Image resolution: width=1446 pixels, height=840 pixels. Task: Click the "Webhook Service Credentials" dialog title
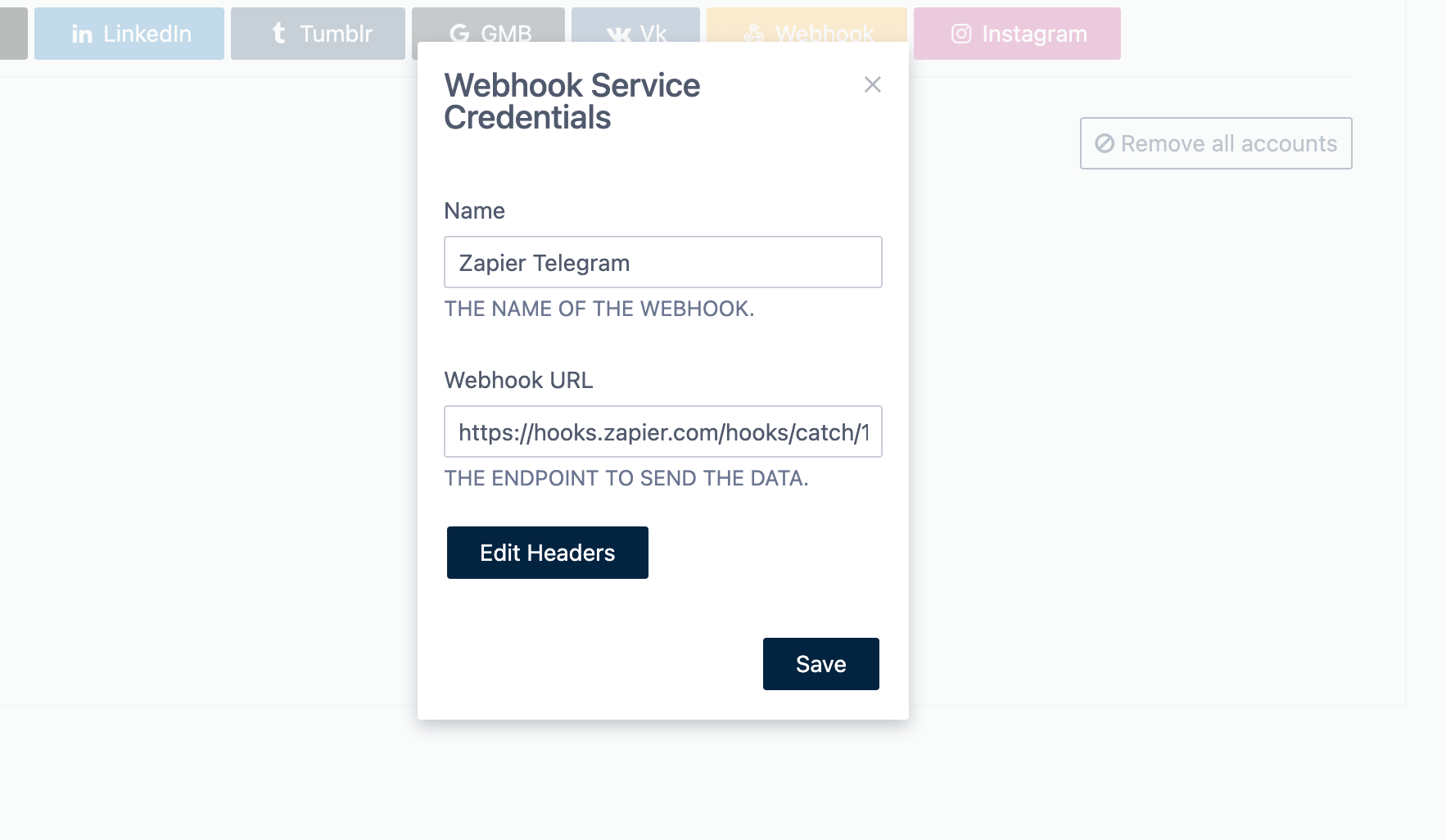(572, 102)
